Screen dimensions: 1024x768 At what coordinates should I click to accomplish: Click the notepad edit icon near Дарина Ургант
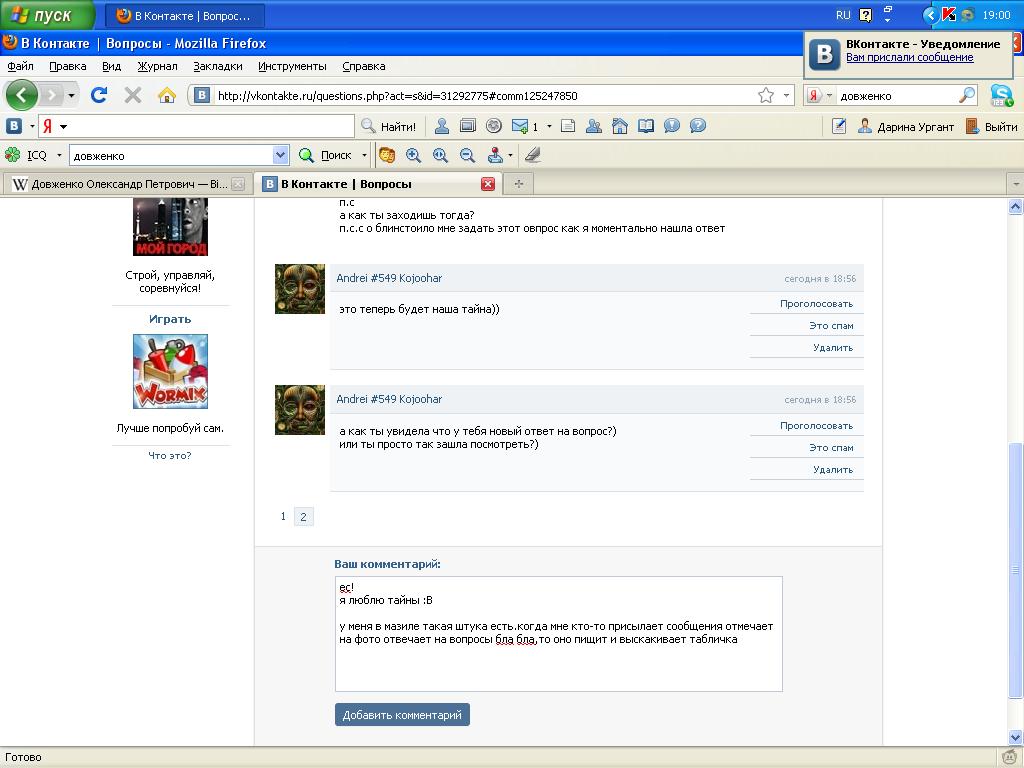pos(839,126)
